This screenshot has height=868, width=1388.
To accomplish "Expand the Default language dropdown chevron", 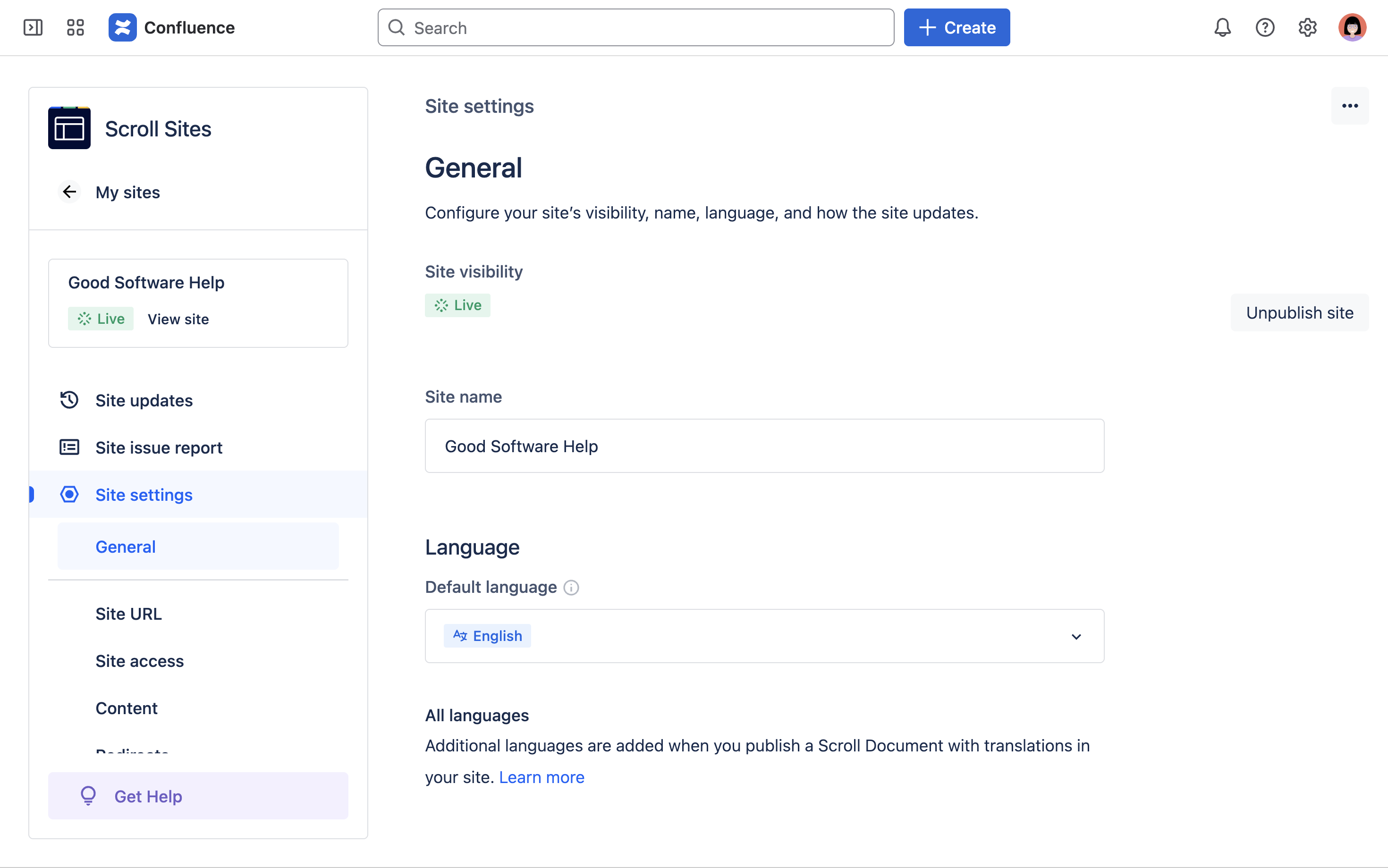I will tap(1076, 636).
